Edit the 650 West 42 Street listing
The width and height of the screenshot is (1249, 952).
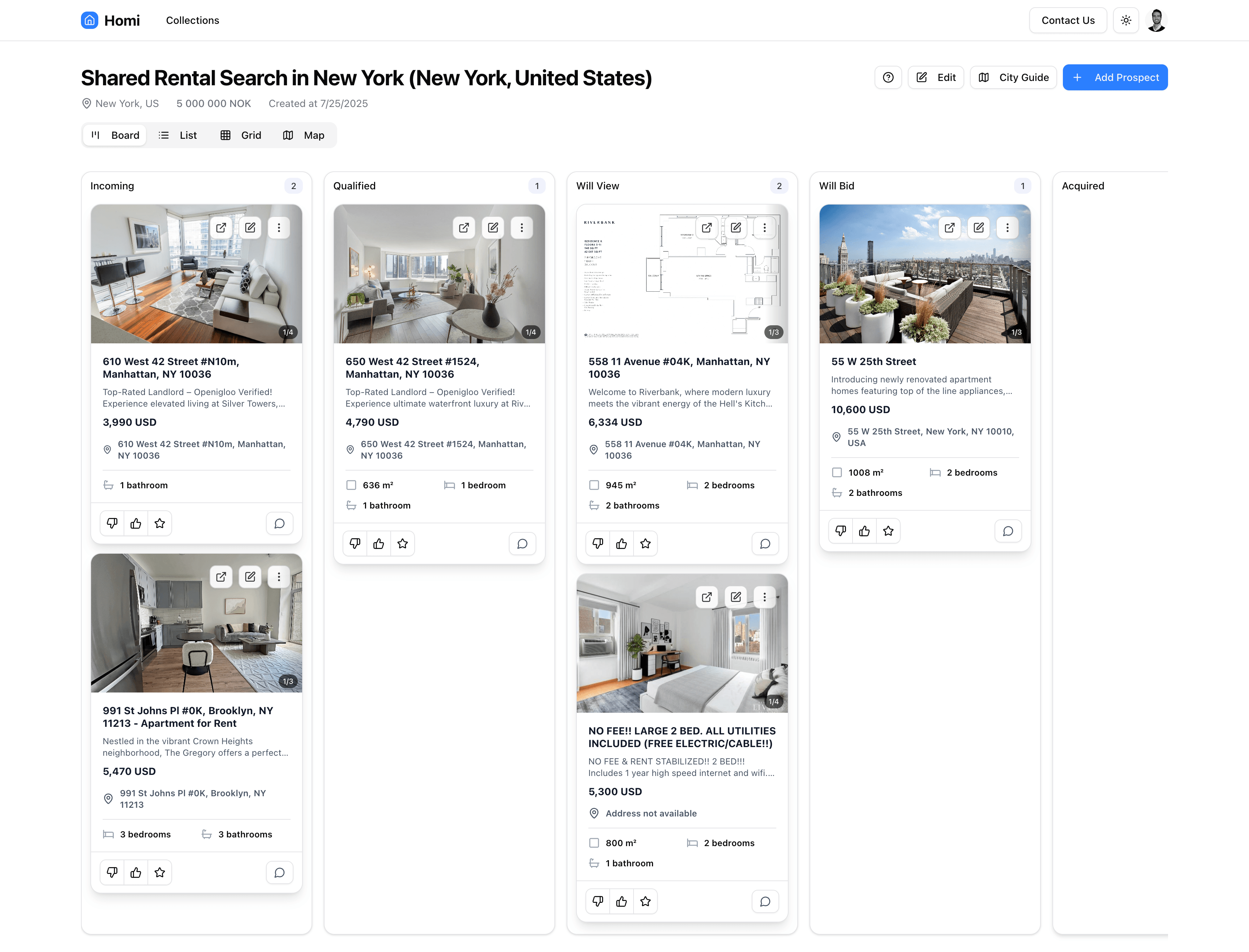[493, 227]
